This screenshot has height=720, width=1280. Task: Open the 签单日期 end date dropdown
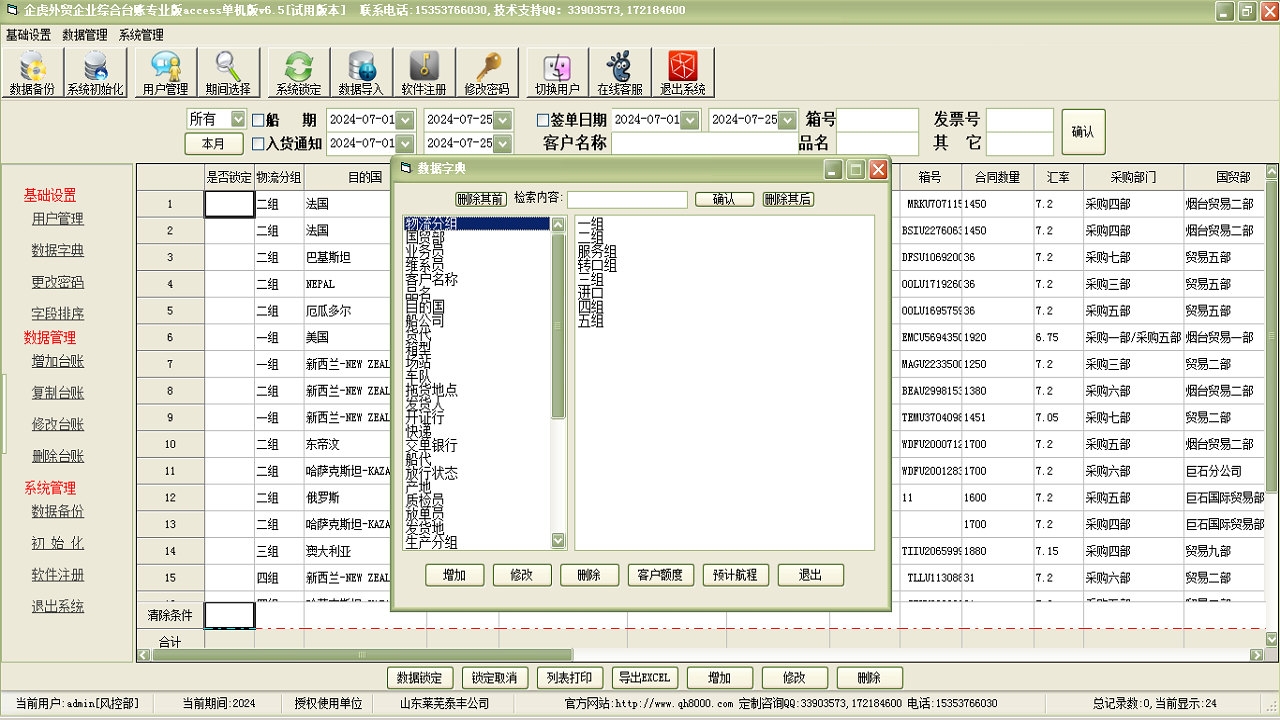click(787, 120)
